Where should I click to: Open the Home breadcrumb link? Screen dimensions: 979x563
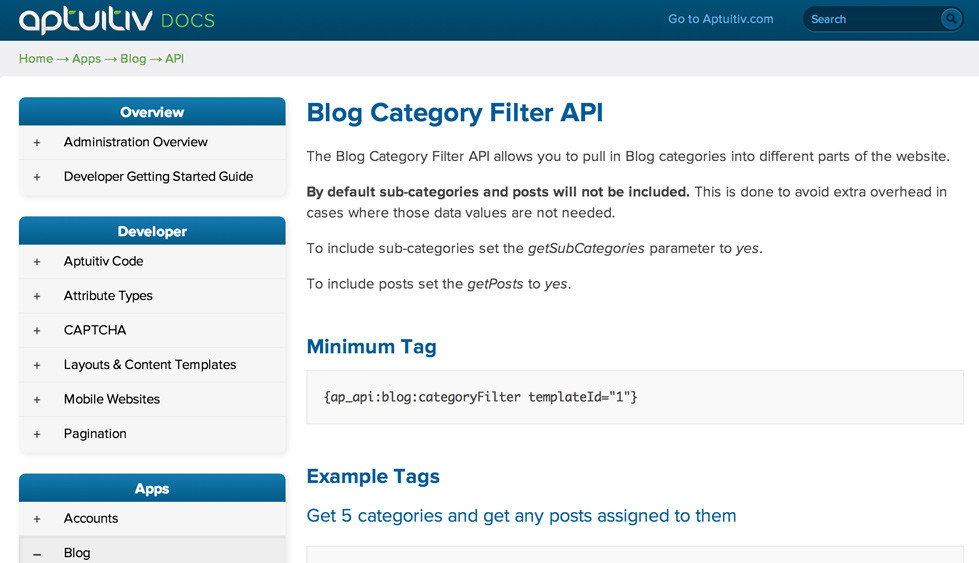click(36, 59)
